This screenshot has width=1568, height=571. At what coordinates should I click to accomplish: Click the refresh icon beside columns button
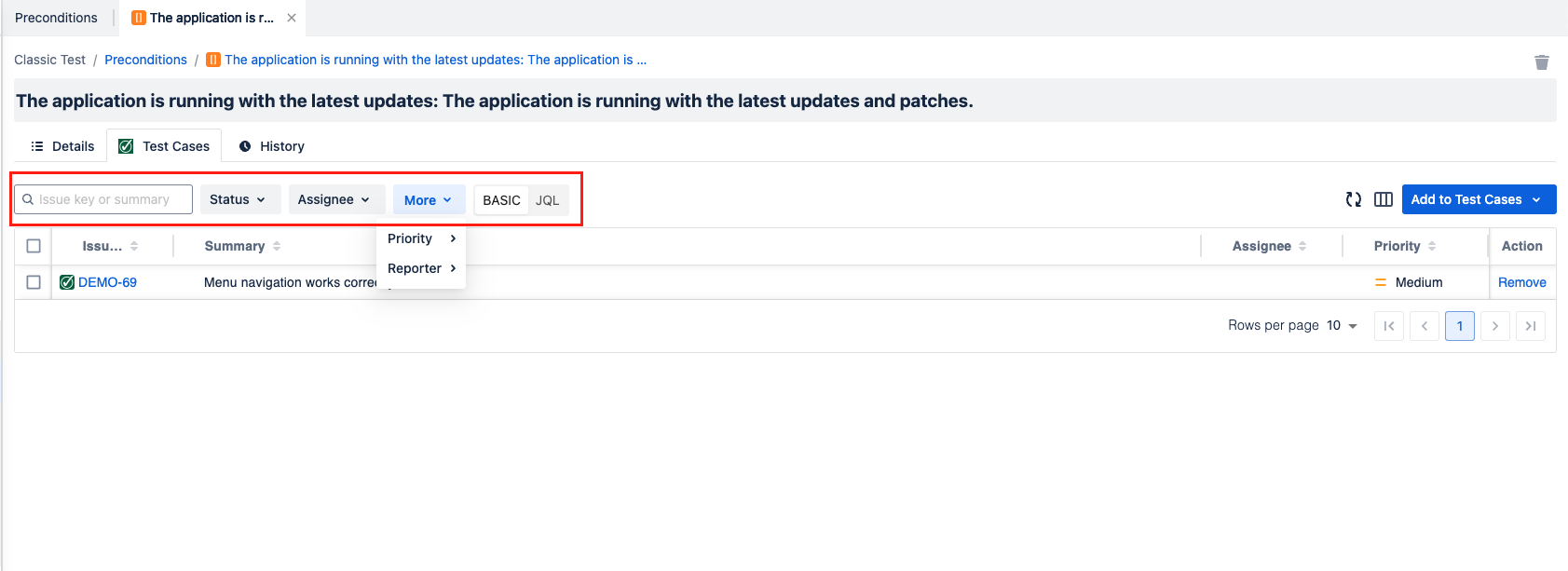[x=1353, y=199]
